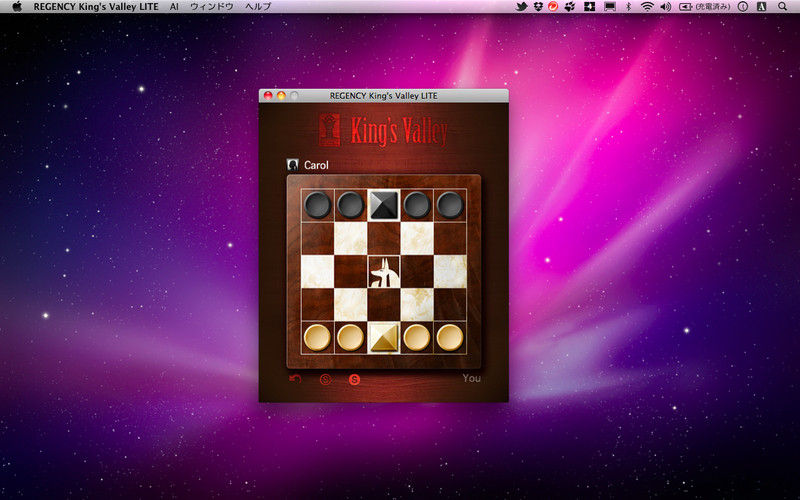Click the light square at middle row's left edge

click(x=317, y=271)
